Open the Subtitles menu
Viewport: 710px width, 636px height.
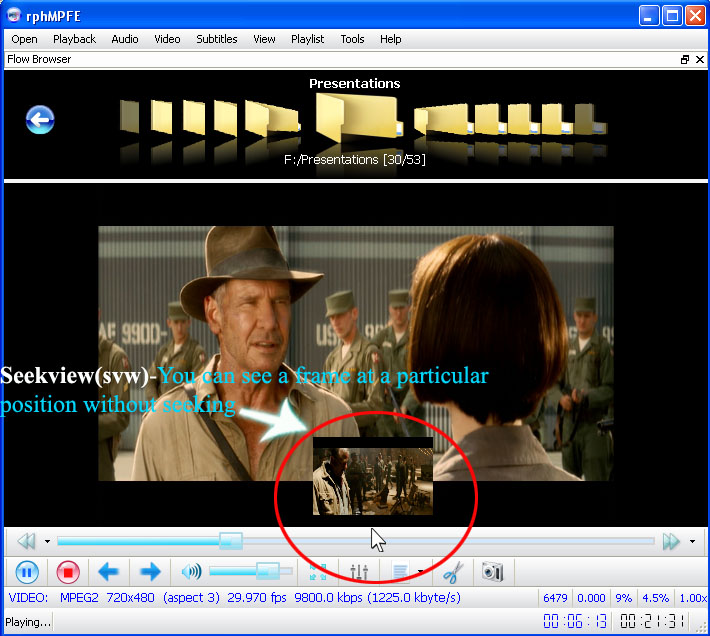pos(216,39)
